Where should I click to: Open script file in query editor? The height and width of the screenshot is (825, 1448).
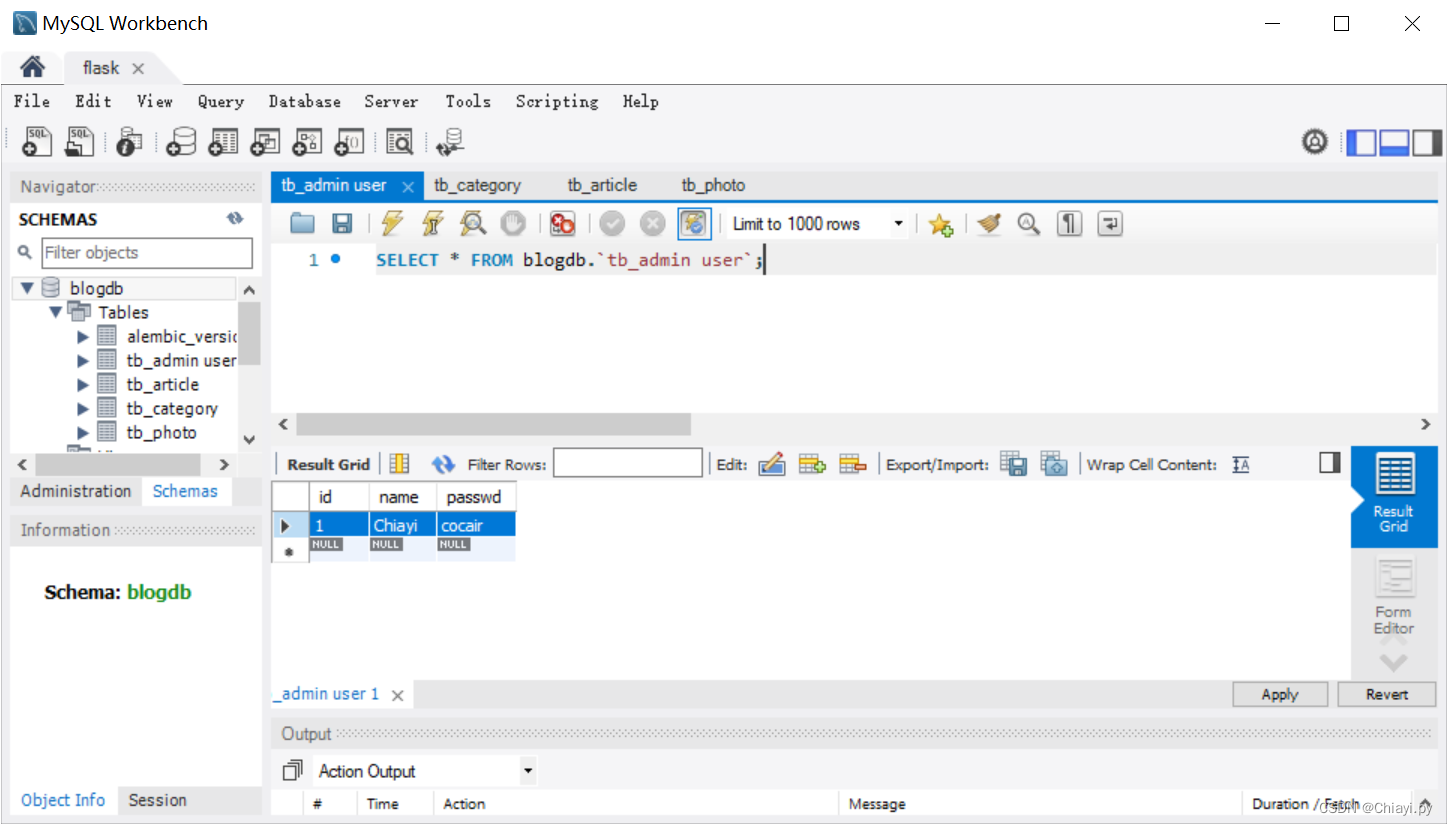302,224
